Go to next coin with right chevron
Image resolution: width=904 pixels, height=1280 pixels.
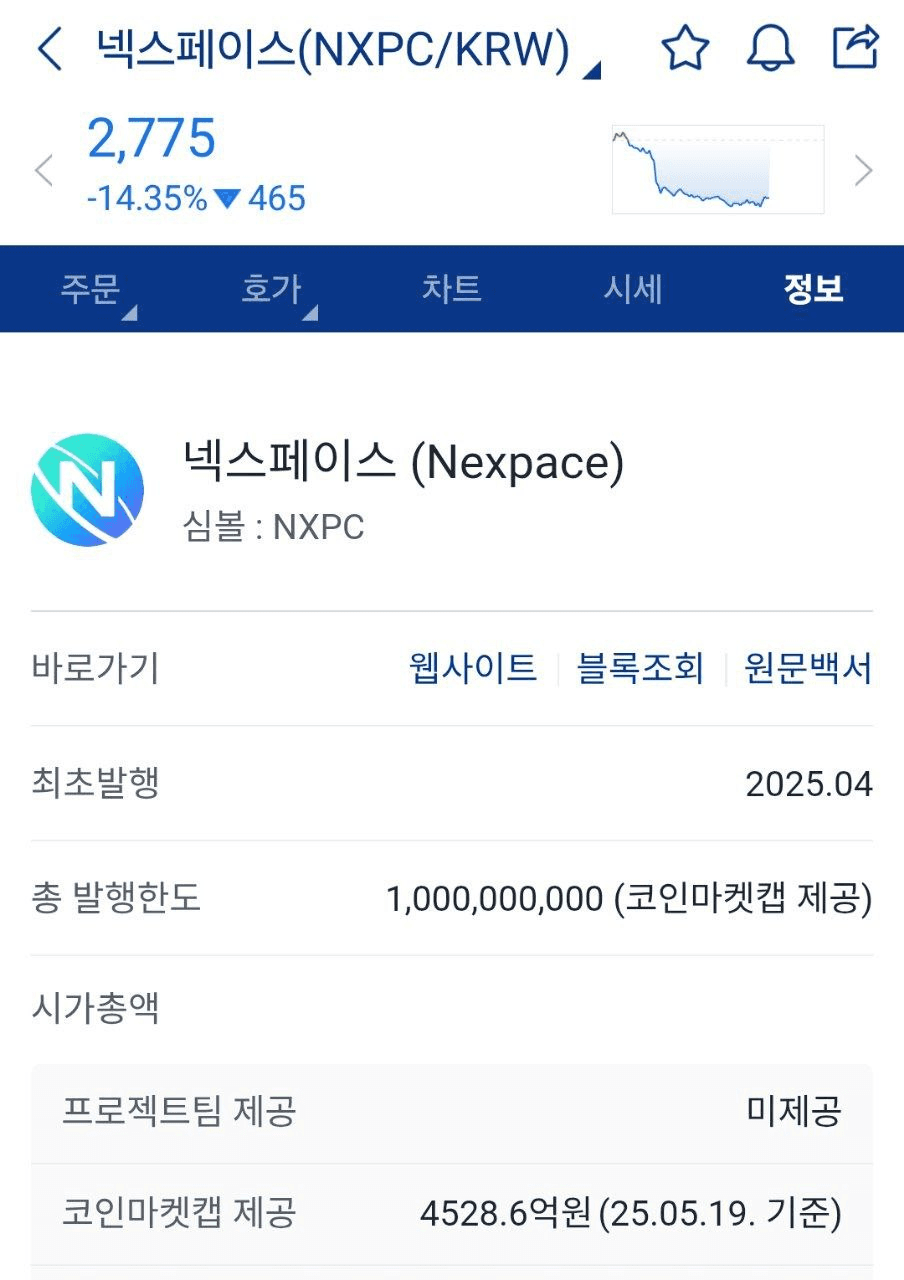click(864, 171)
